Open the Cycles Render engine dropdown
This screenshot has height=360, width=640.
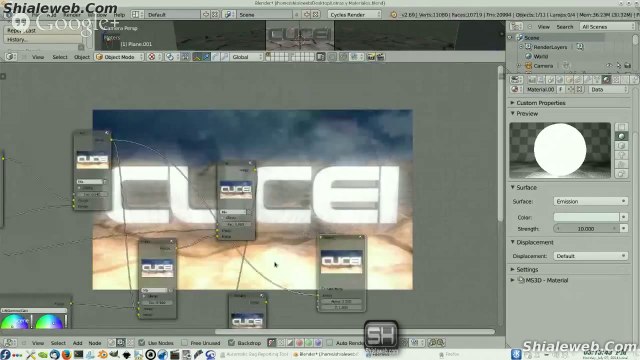[354, 15]
